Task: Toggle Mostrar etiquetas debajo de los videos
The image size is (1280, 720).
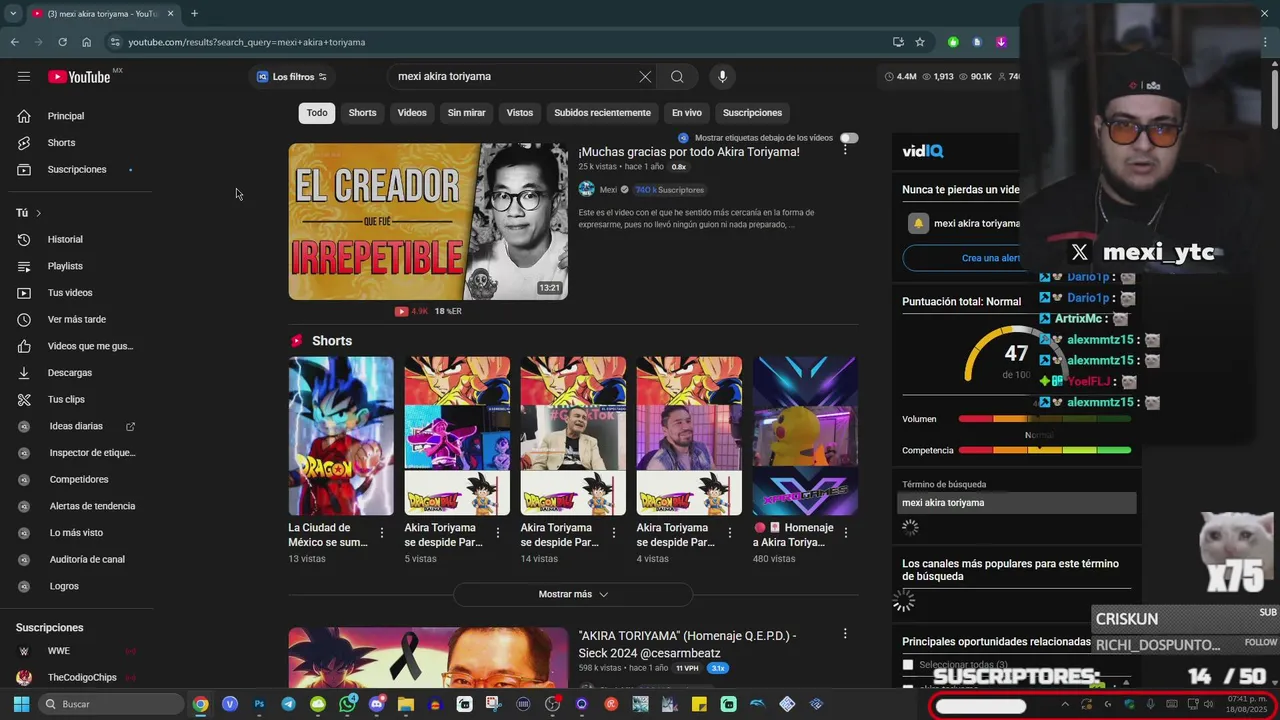Action: click(849, 138)
